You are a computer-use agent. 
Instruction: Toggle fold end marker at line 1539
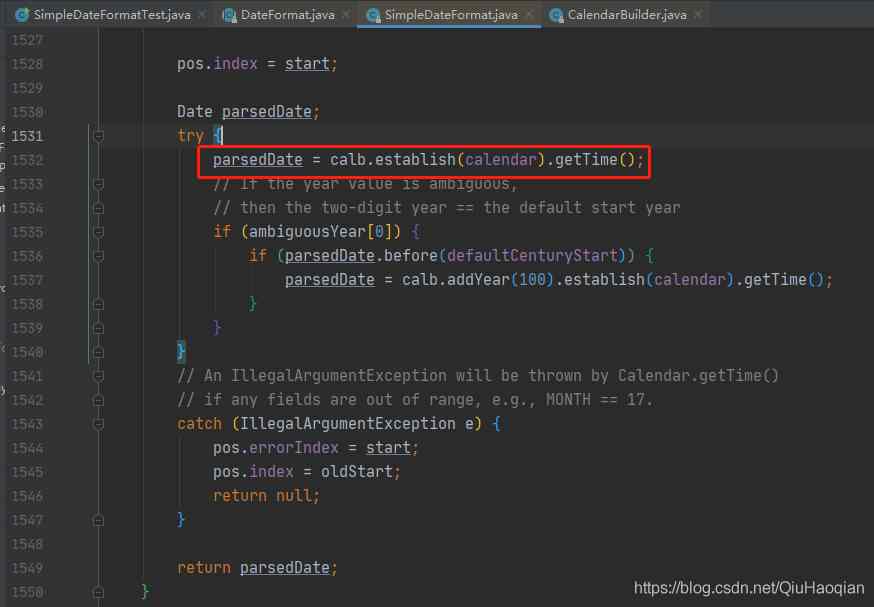click(99, 328)
